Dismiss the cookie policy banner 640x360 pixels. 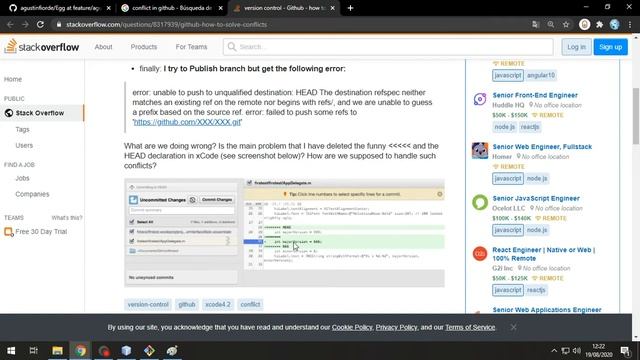(x=513, y=327)
